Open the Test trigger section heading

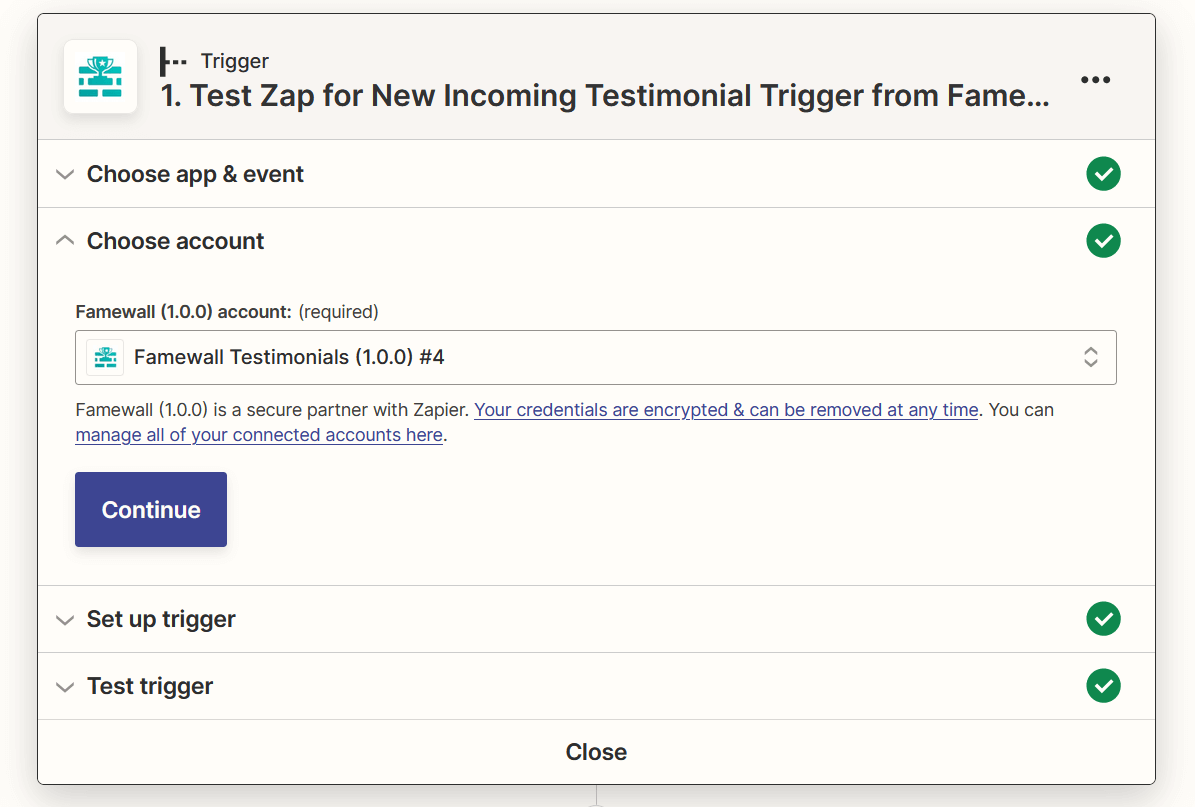click(x=150, y=686)
